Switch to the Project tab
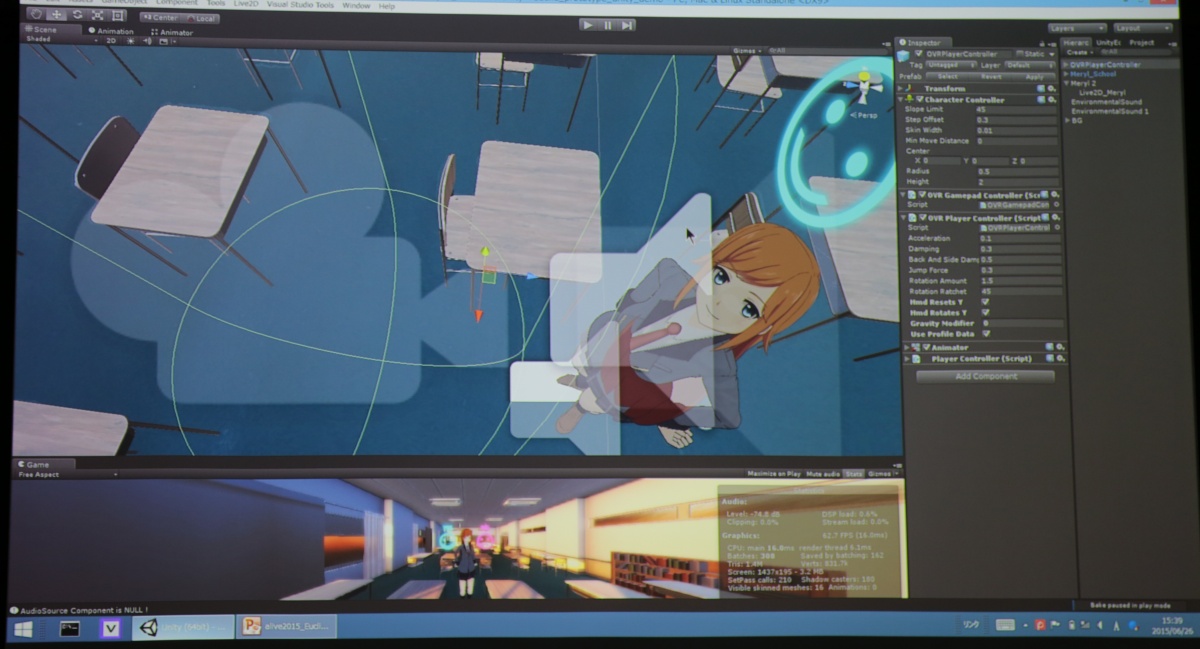1200x649 pixels. (1142, 42)
